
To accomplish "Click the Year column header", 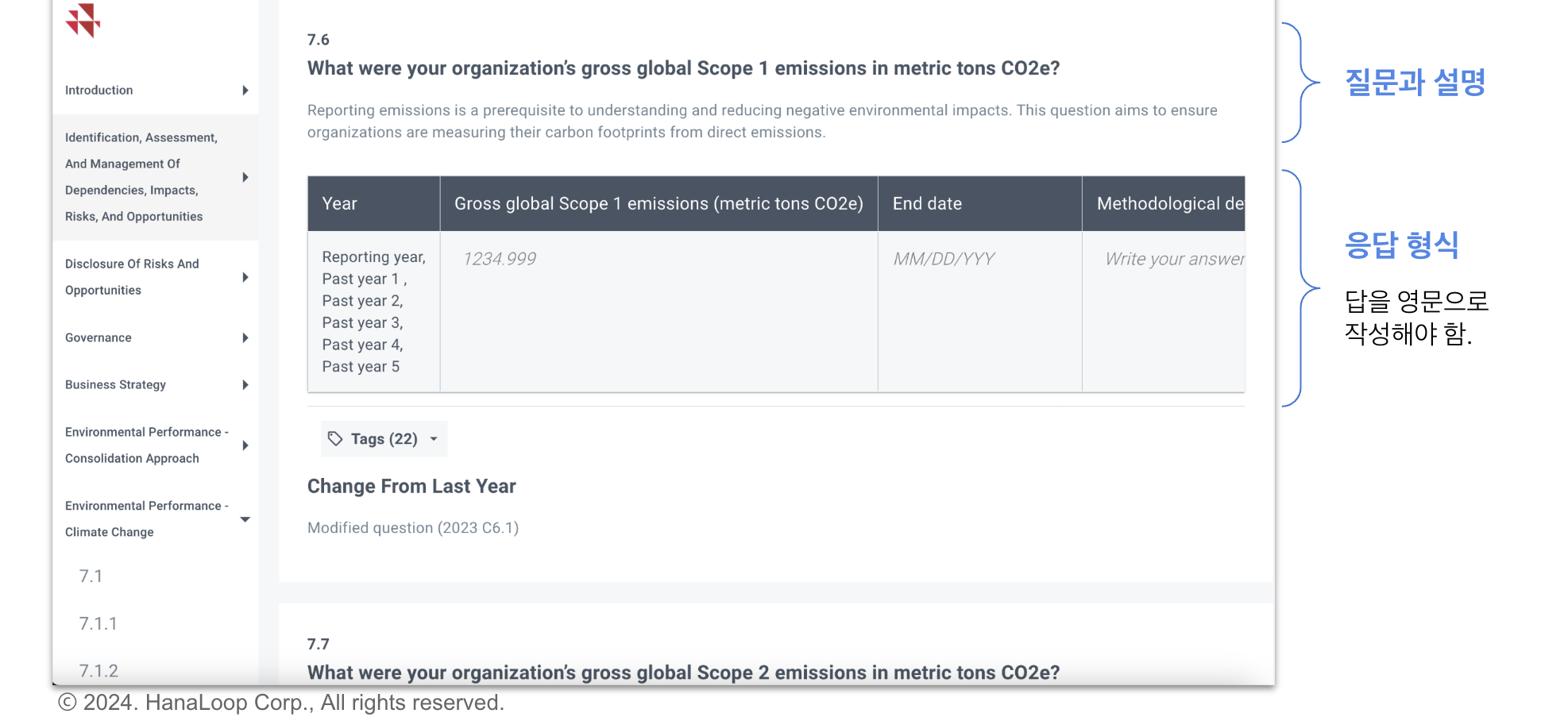I will click(x=340, y=204).
